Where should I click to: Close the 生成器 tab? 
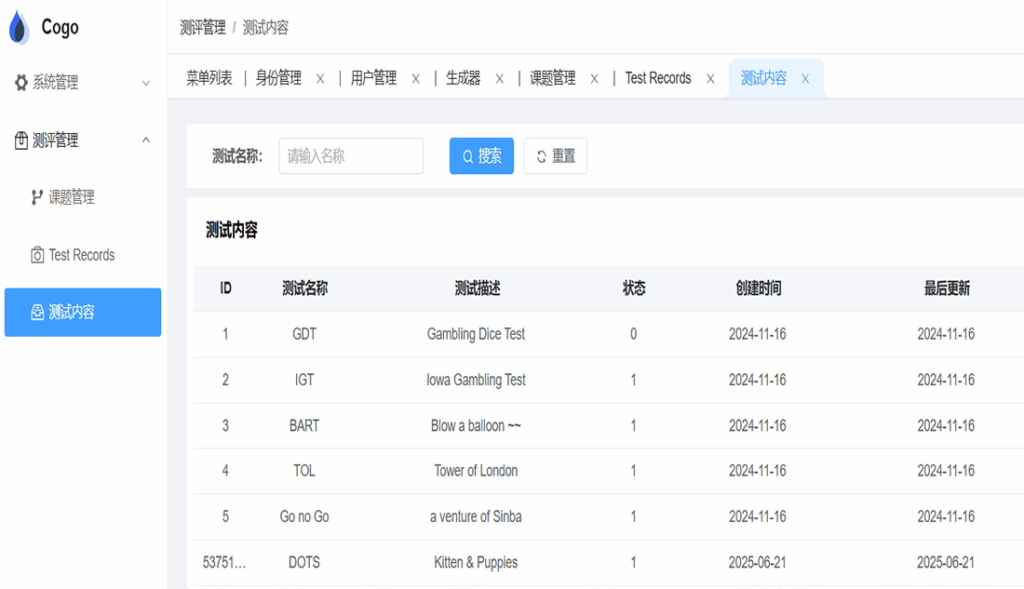tap(499, 79)
